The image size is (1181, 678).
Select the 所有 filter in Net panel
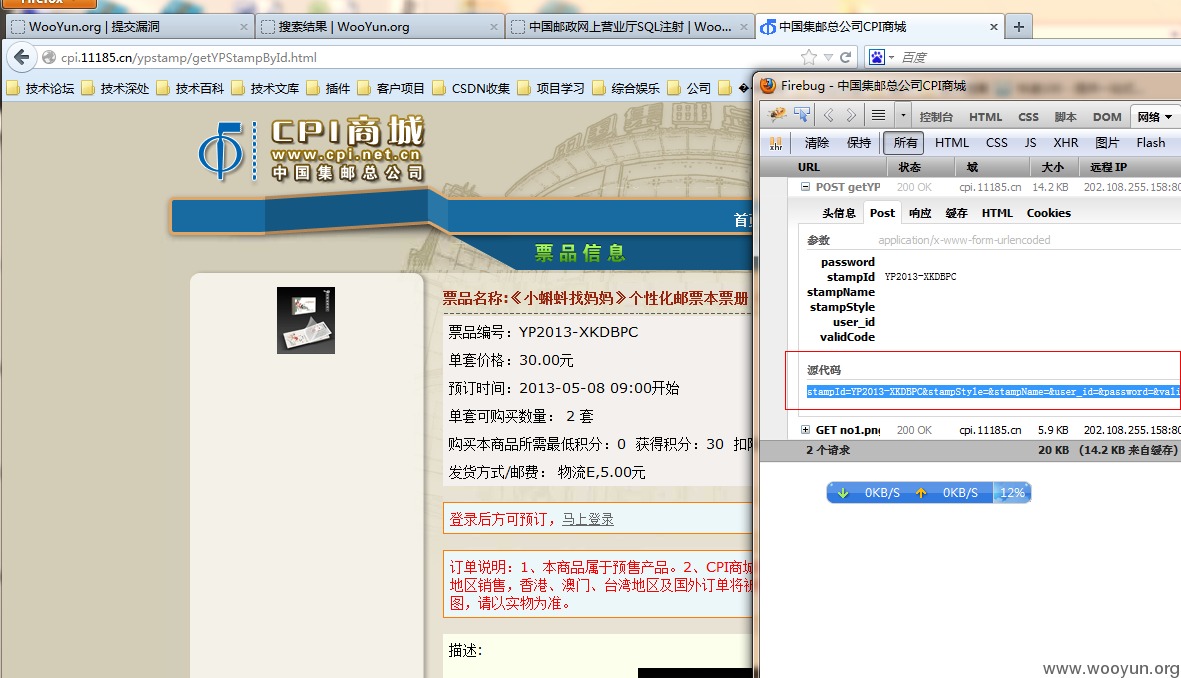point(905,143)
